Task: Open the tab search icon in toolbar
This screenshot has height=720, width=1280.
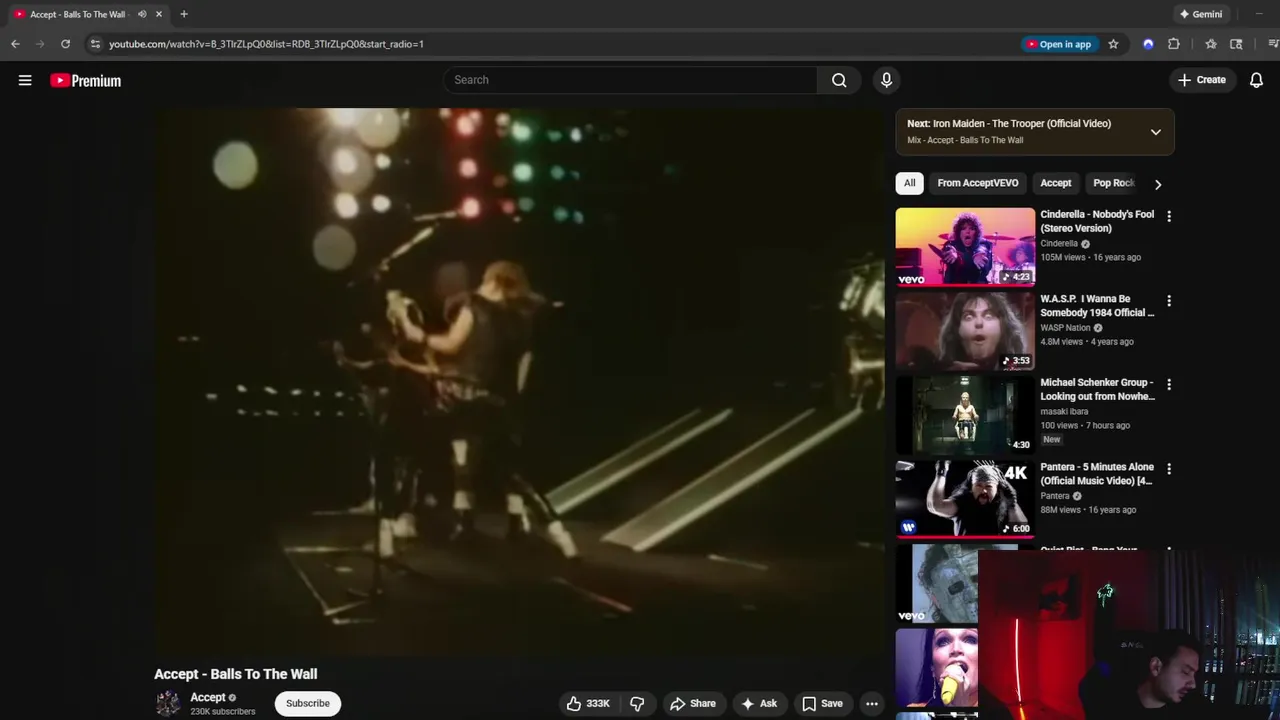Action: [1236, 44]
